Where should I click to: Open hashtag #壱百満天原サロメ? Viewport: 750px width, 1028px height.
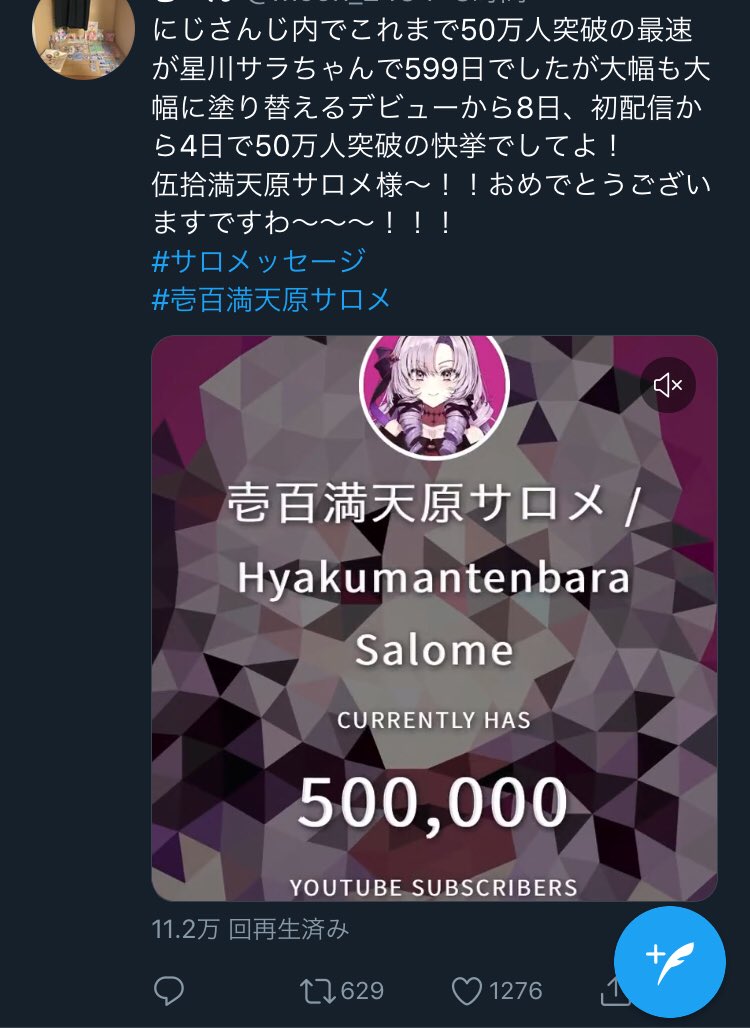(x=271, y=300)
